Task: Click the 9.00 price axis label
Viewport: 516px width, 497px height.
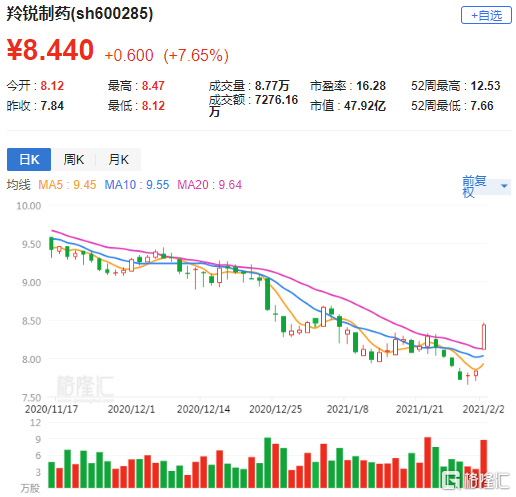Action: tap(31, 283)
